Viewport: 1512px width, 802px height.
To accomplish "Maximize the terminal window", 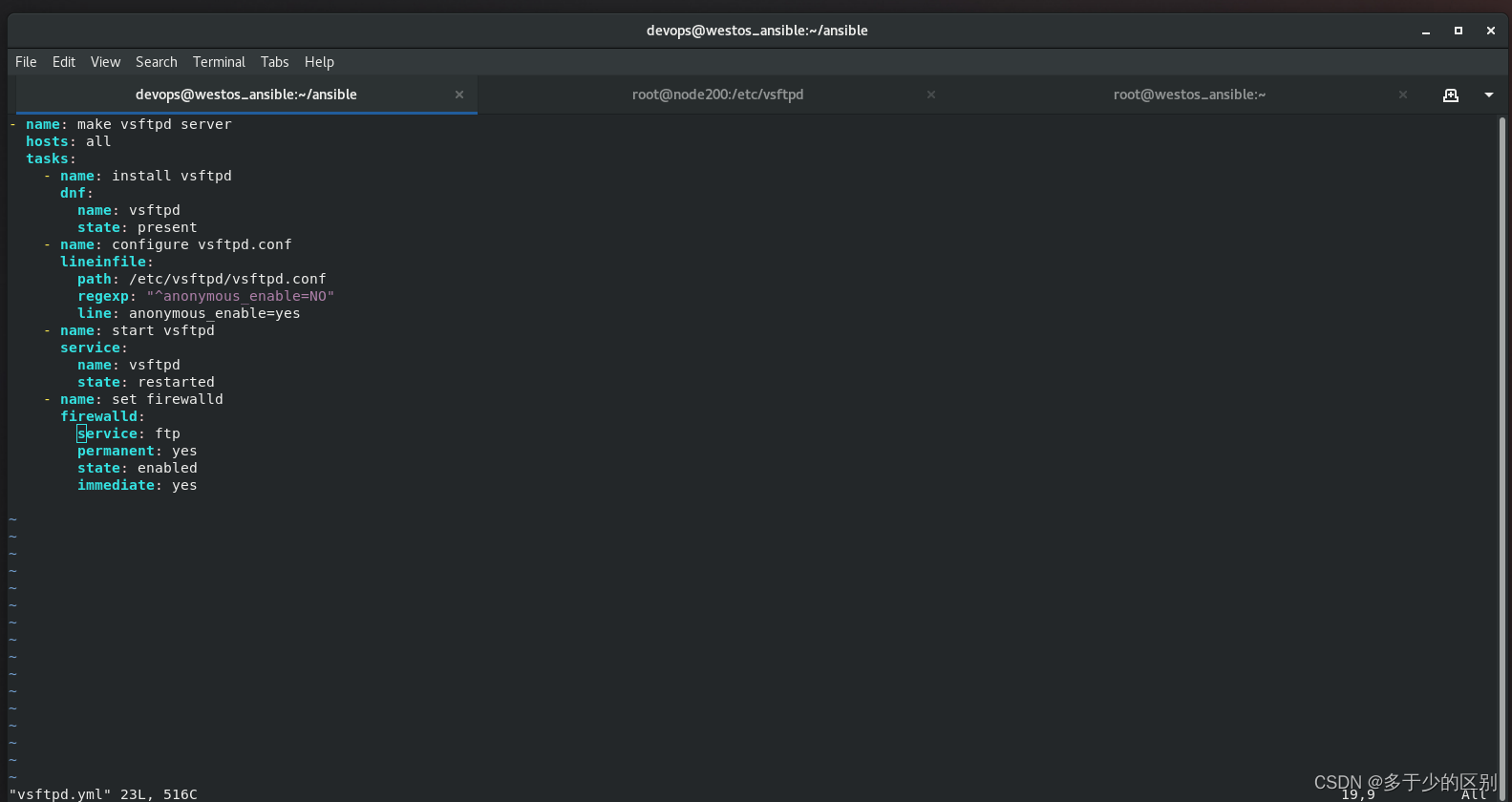I will (x=1459, y=31).
